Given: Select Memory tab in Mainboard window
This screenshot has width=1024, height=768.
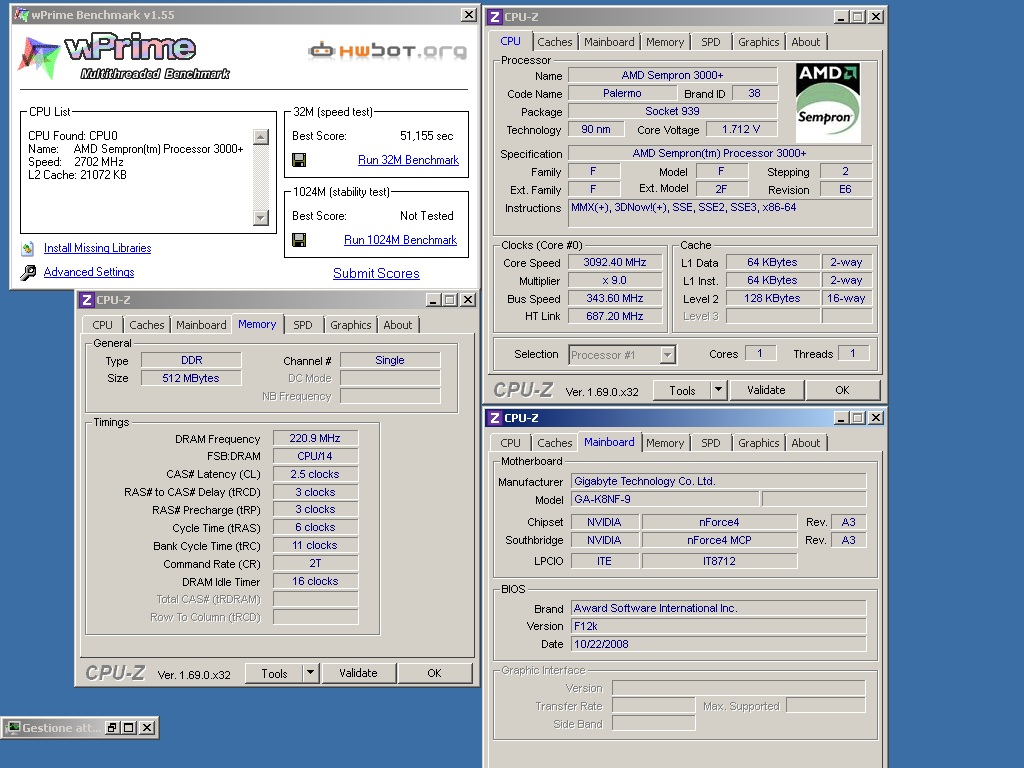Looking at the screenshot, I should 665,443.
